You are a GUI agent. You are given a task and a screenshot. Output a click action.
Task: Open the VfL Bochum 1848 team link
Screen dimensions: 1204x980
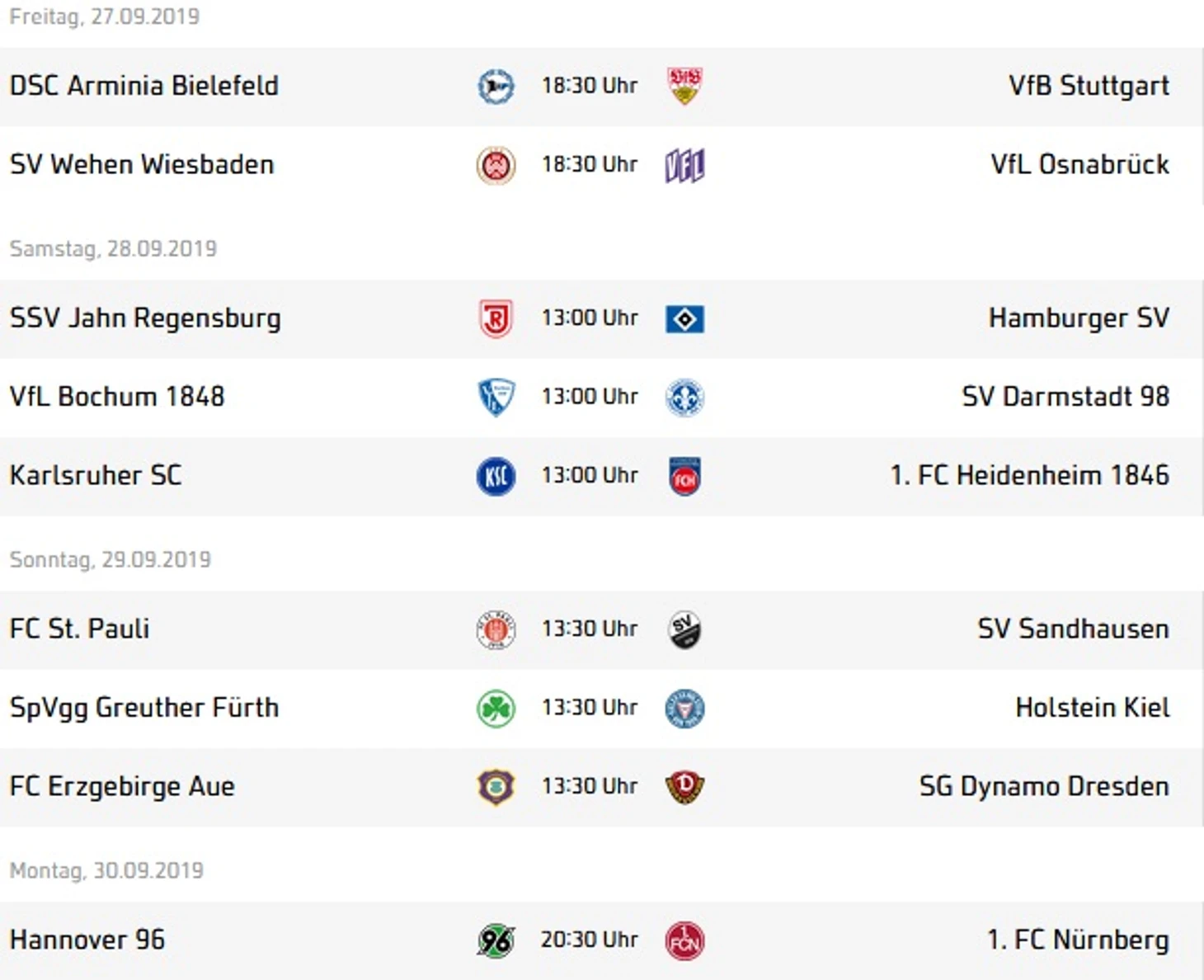pyautogui.click(x=117, y=397)
